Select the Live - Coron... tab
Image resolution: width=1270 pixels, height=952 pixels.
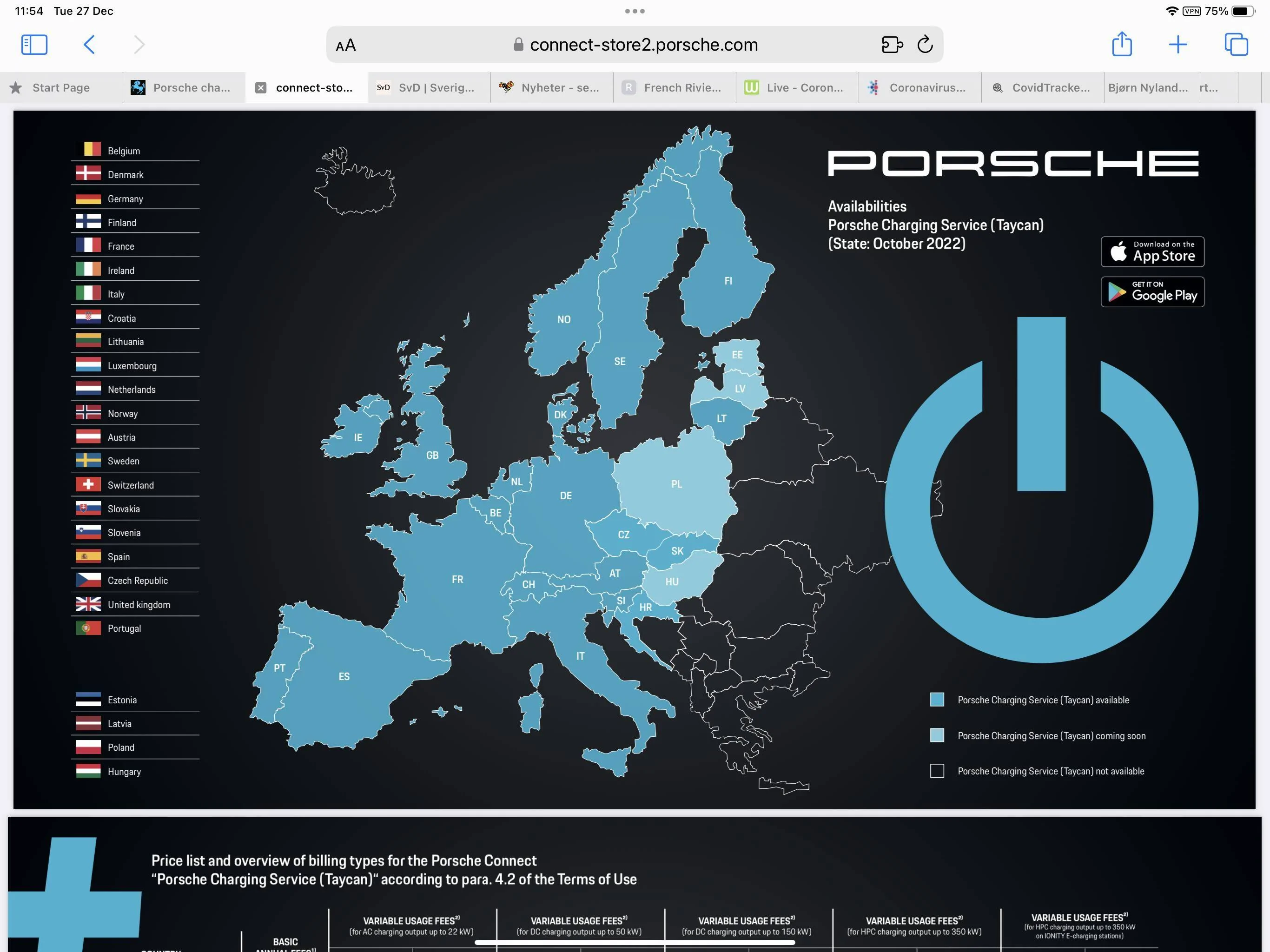[797, 87]
